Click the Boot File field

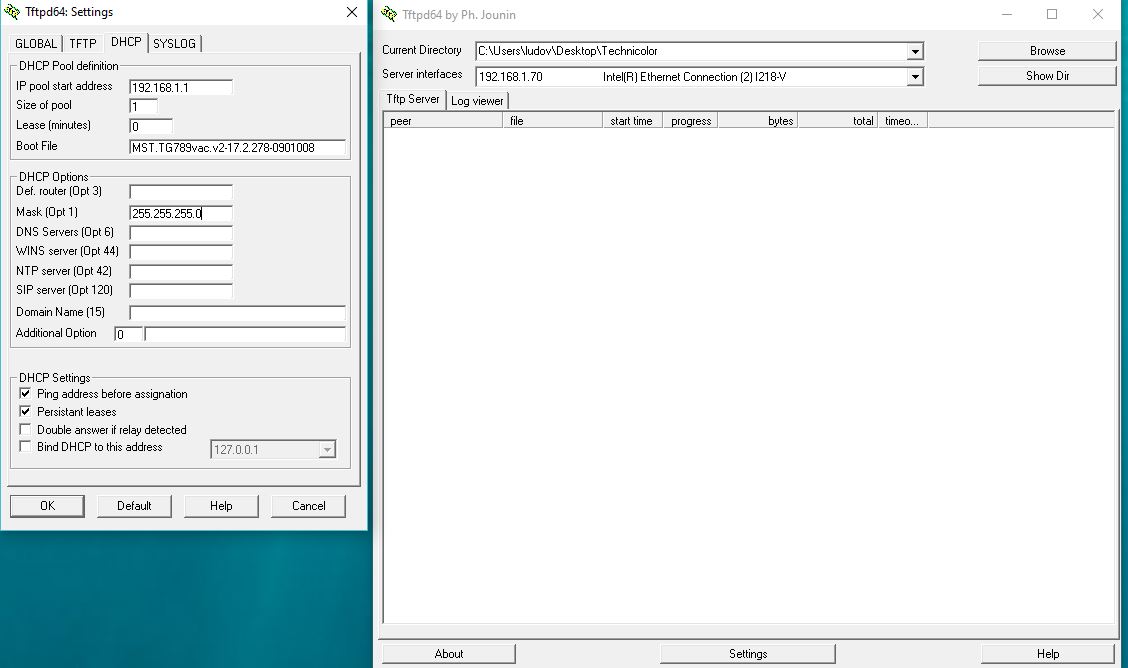(x=237, y=147)
